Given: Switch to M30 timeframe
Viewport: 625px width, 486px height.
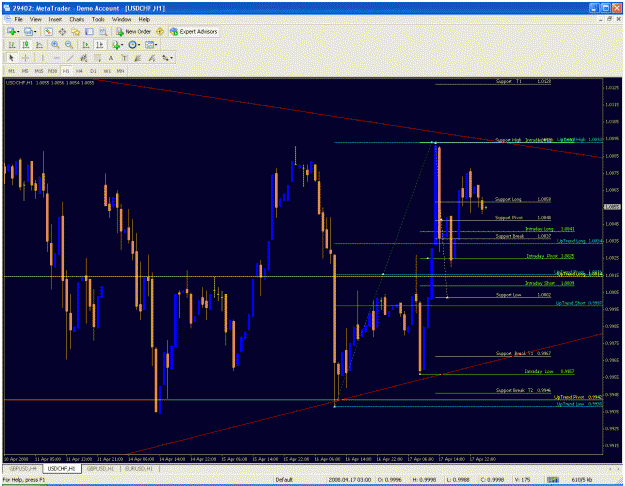Looking at the screenshot, I should point(52,71).
